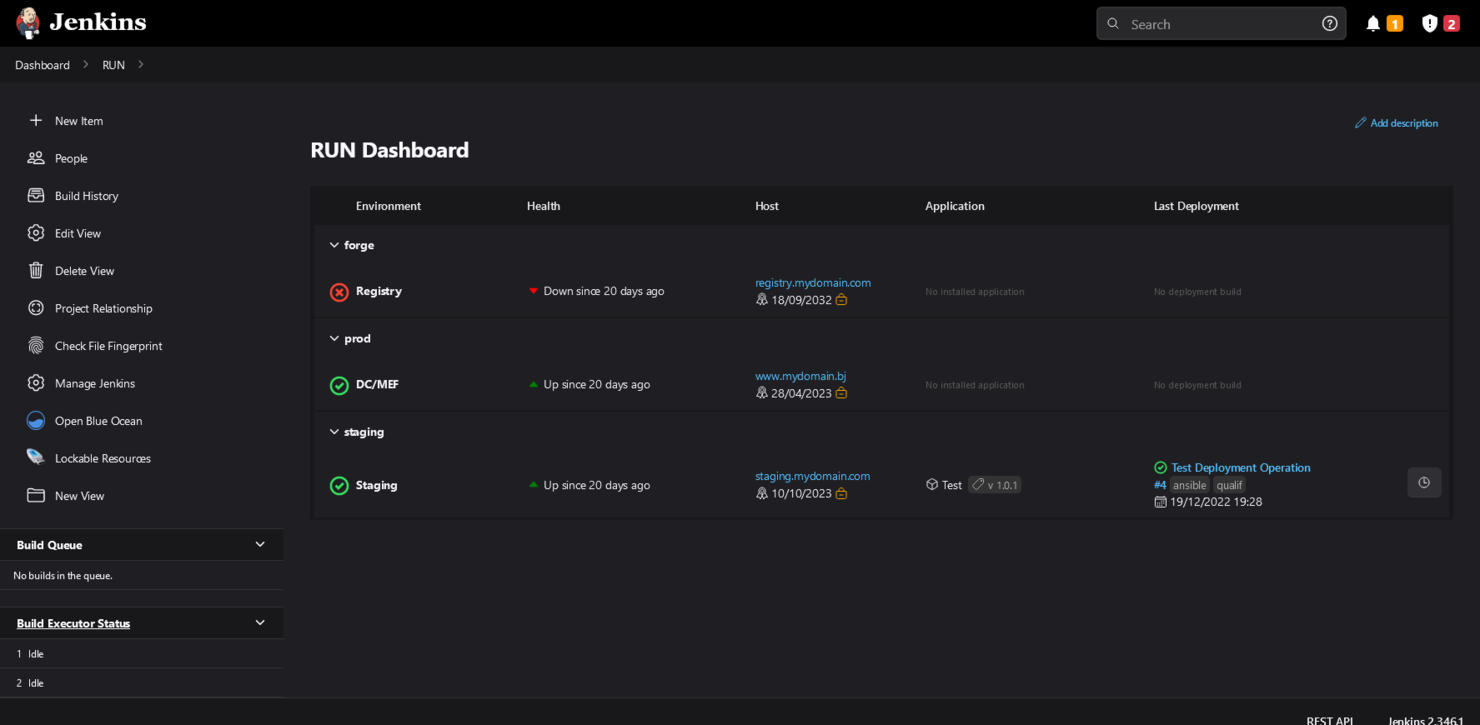This screenshot has width=1480, height=725.
Task: Open Manage Jenkins settings icon
Action: pos(36,383)
